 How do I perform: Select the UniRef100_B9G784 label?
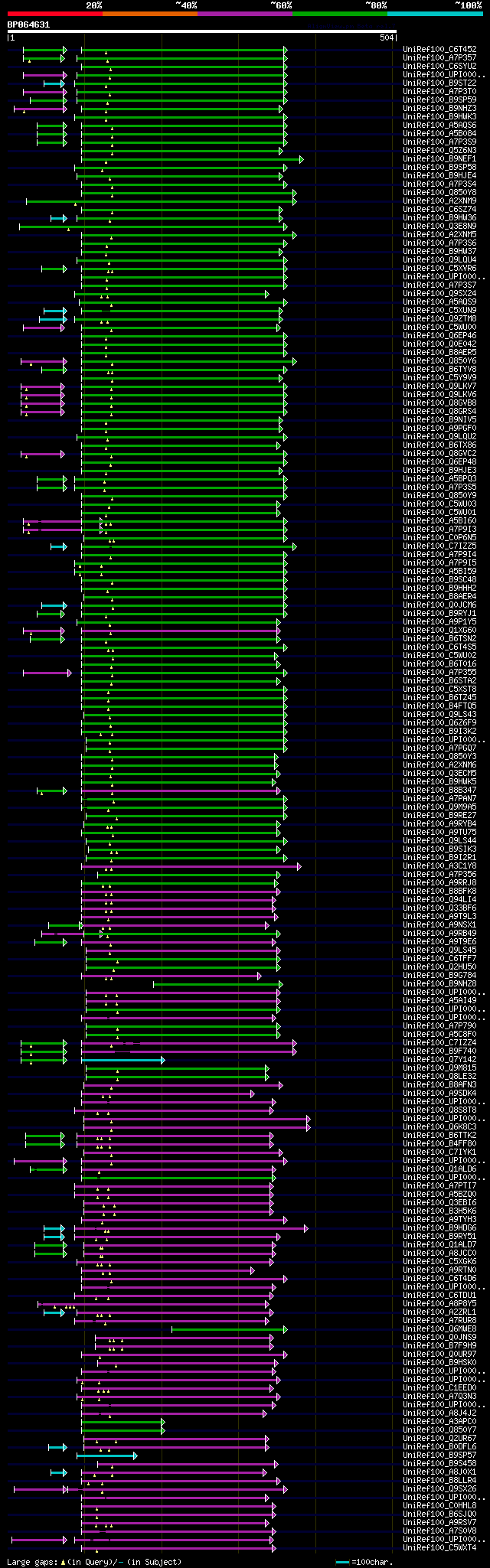click(439, 976)
